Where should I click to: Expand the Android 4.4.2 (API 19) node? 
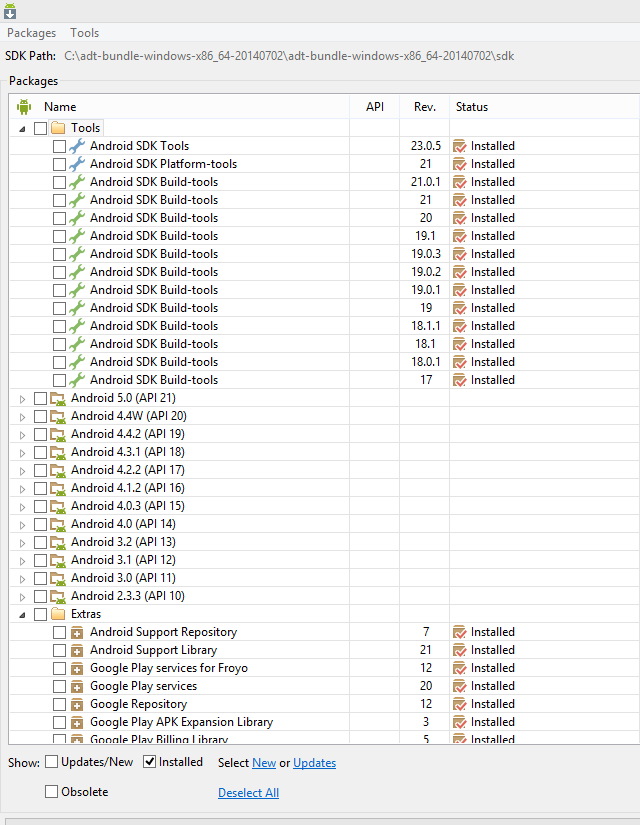point(22,435)
